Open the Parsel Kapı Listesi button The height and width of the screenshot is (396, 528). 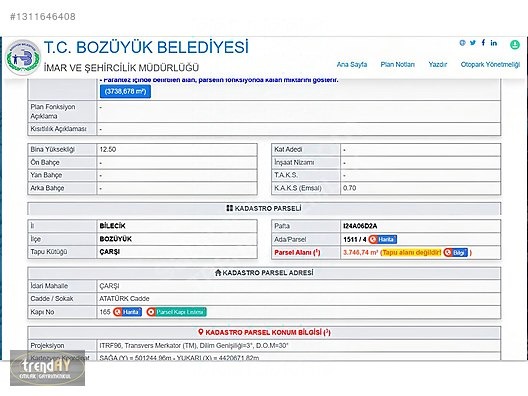176,312
